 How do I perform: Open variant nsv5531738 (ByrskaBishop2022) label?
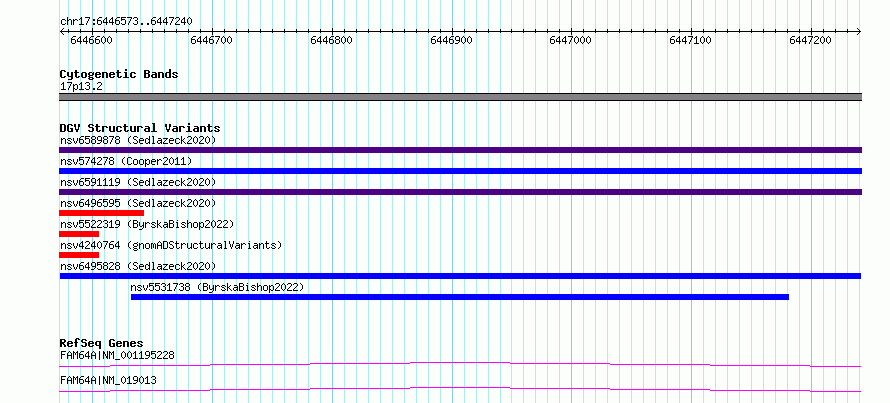click(217, 287)
